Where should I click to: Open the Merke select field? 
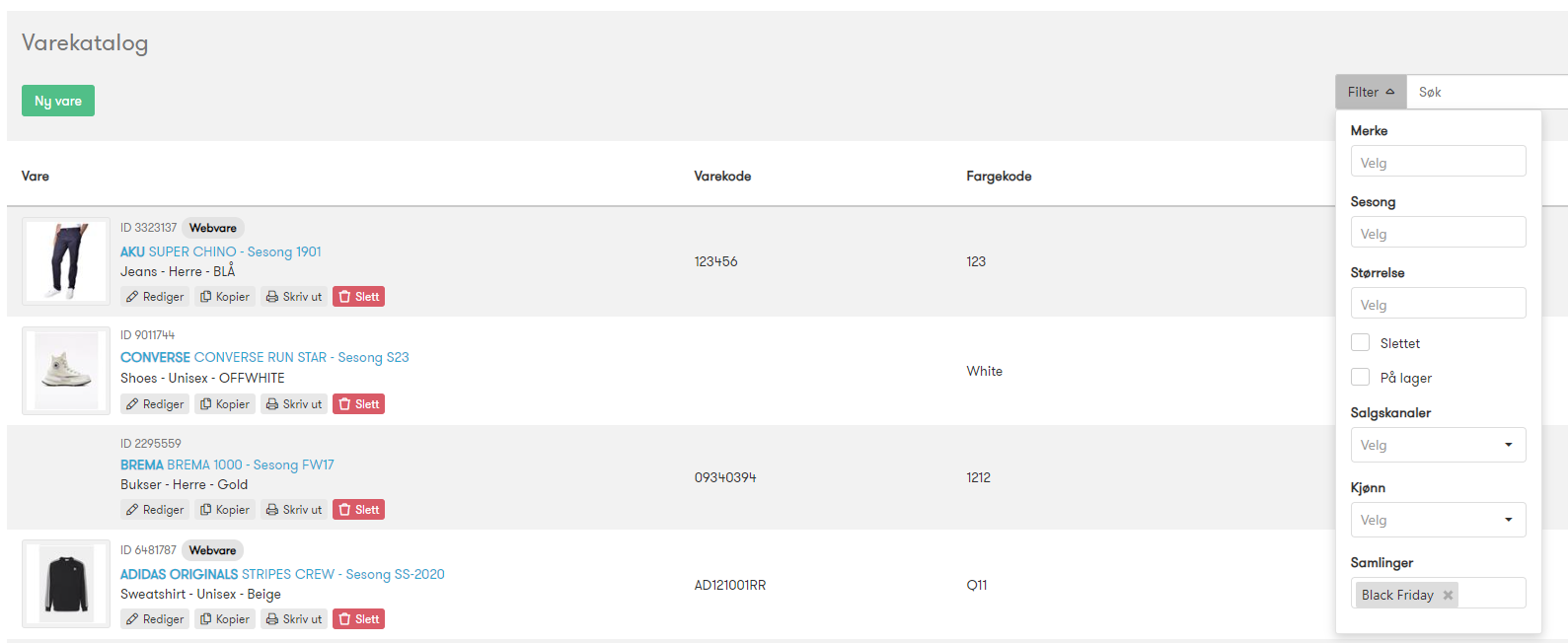(x=1438, y=162)
